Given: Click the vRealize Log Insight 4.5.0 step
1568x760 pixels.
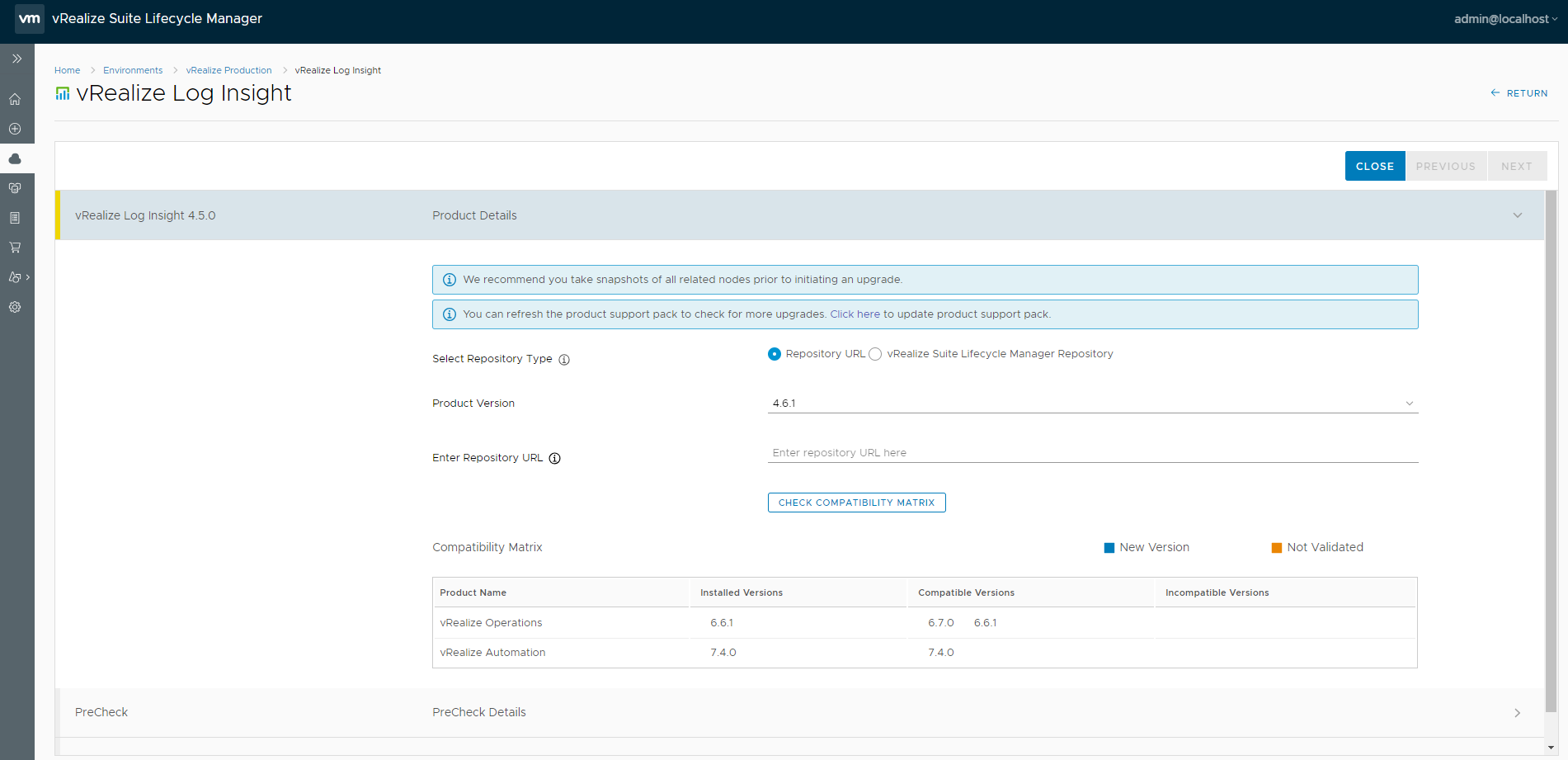Looking at the screenshot, I should click(145, 215).
